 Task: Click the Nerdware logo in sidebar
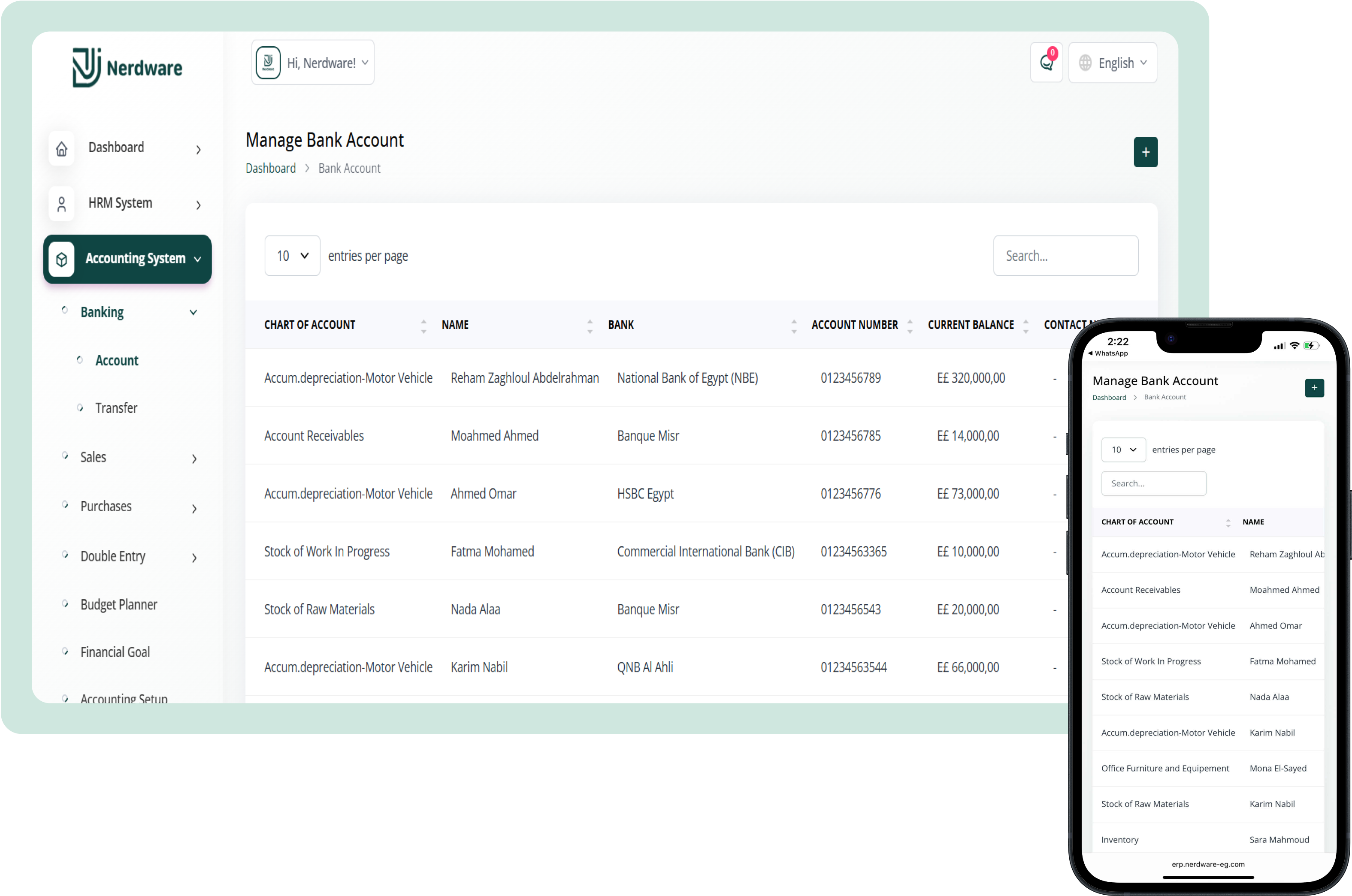coord(127,67)
